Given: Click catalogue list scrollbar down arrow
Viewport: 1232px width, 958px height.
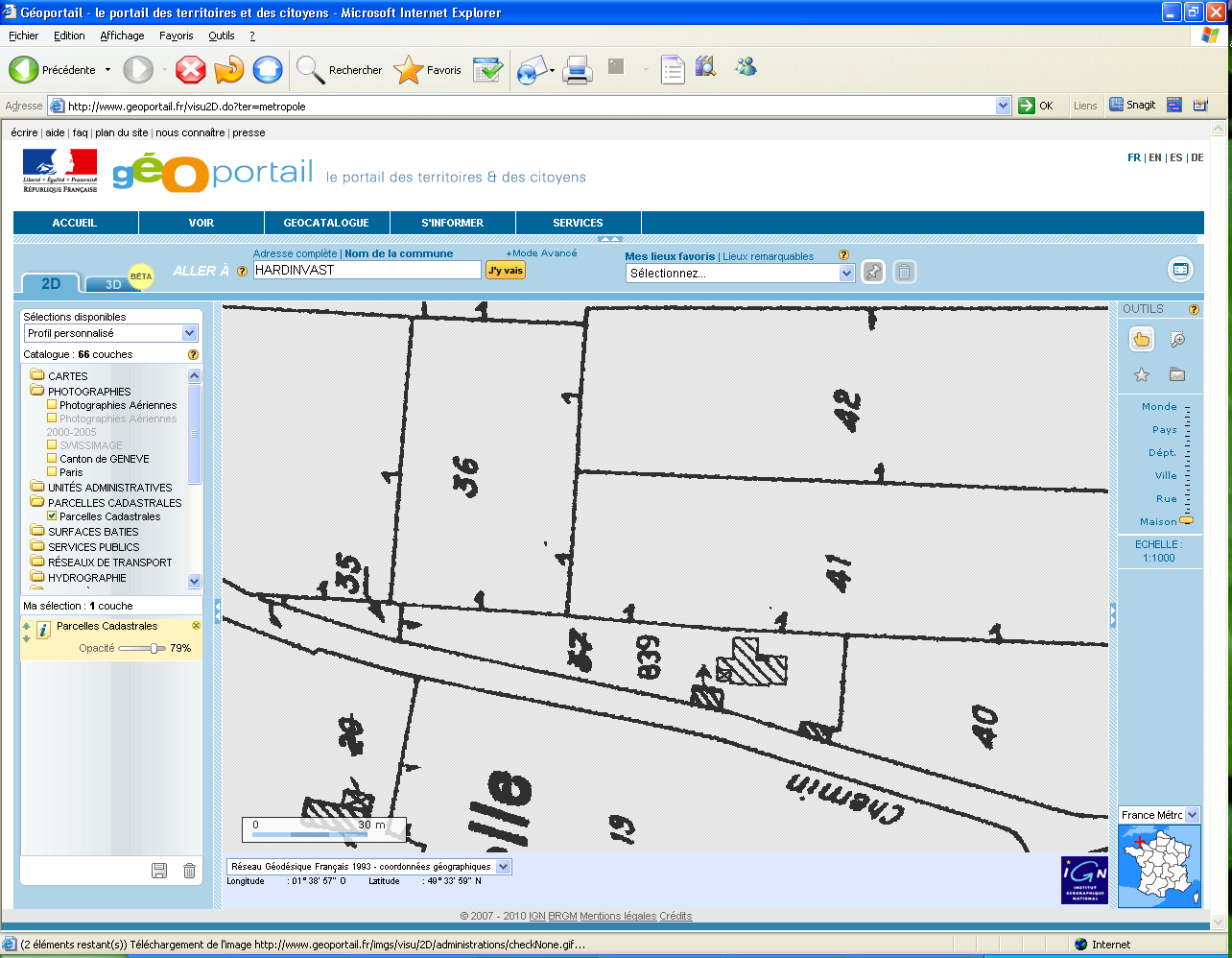Looking at the screenshot, I should [195, 582].
